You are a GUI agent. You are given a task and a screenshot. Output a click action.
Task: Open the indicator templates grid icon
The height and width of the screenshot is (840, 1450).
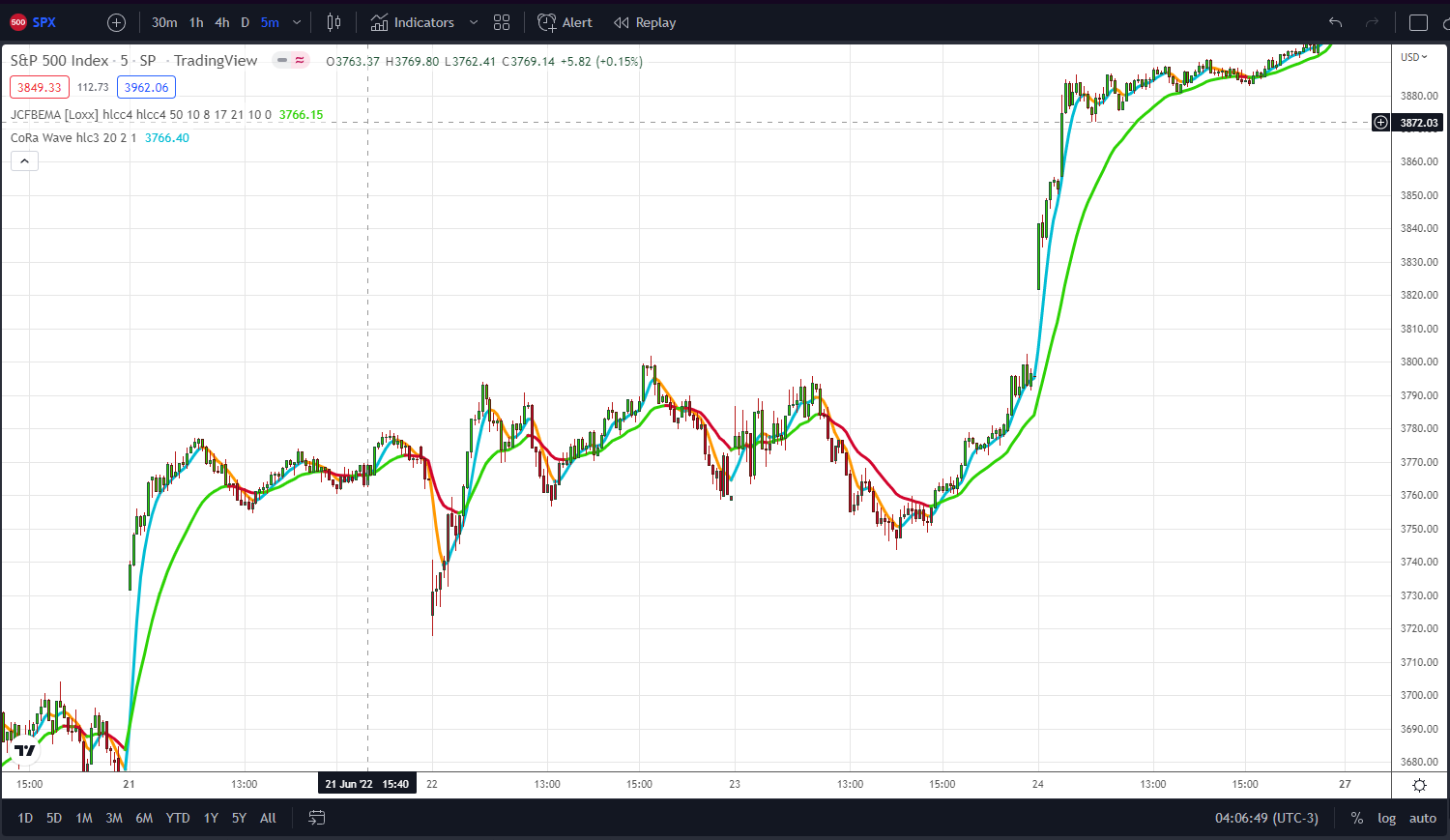501,22
